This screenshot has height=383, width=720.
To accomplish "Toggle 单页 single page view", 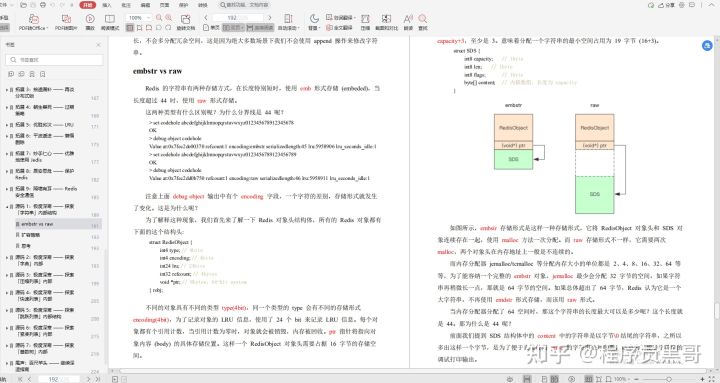I will (212, 28).
